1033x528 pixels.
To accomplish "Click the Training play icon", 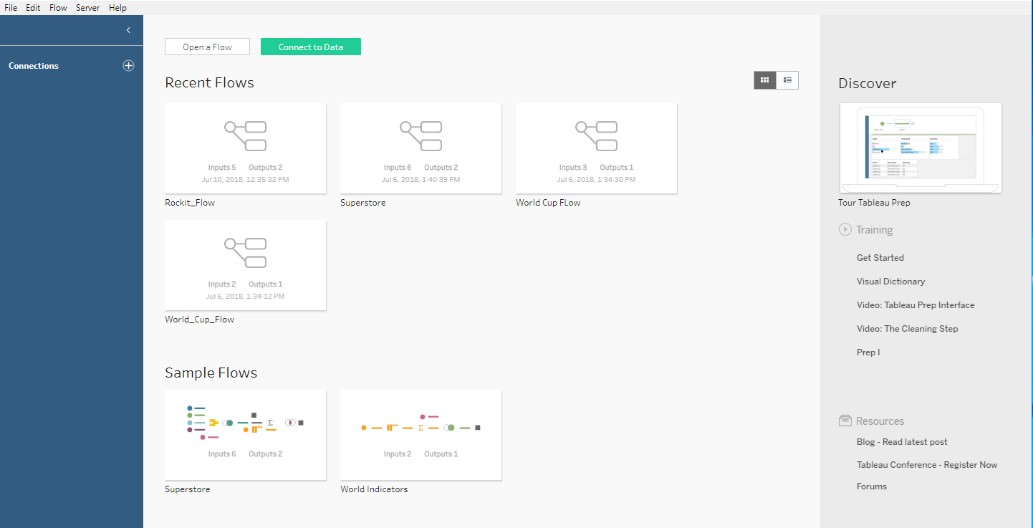I will pos(845,229).
